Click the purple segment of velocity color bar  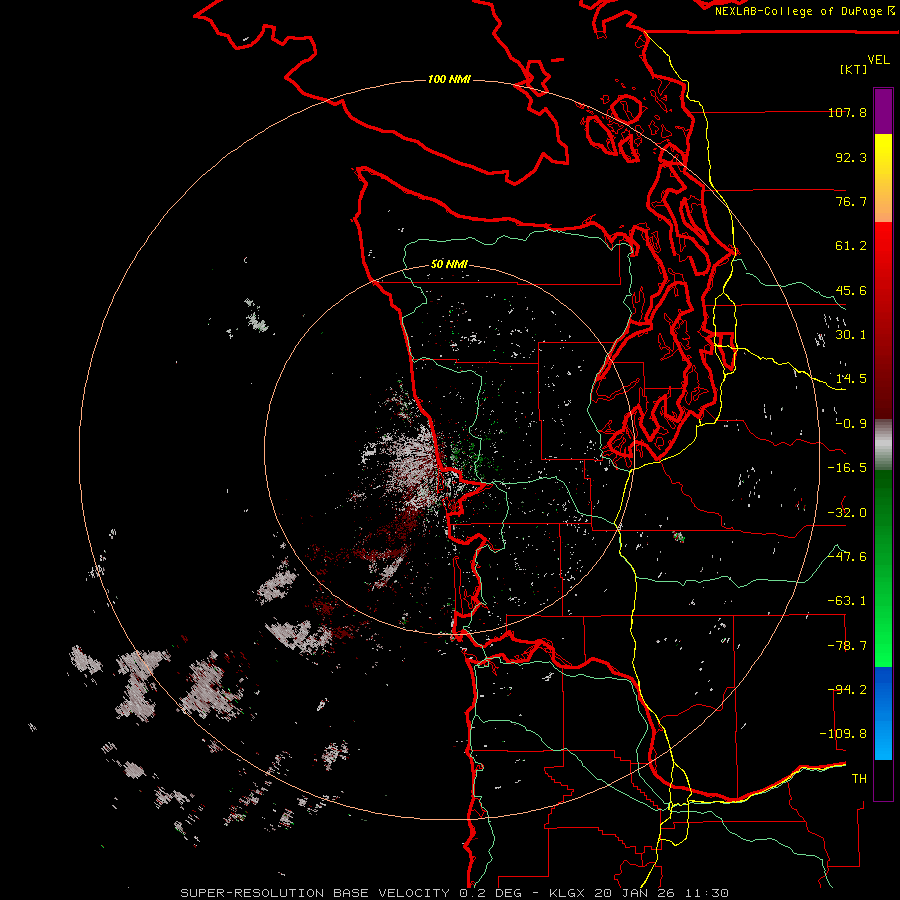pos(883,112)
